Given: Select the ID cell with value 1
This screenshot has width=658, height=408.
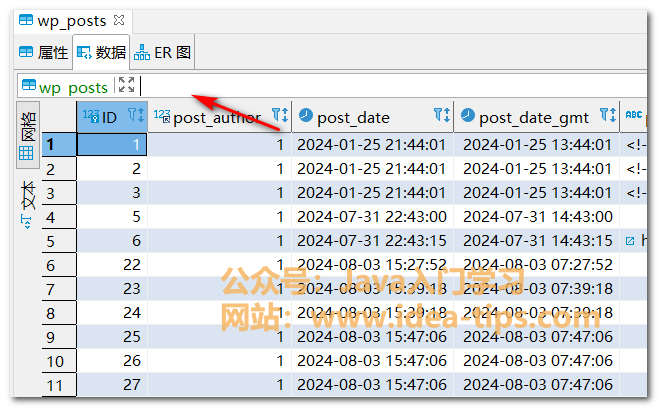Looking at the screenshot, I should (x=112, y=144).
